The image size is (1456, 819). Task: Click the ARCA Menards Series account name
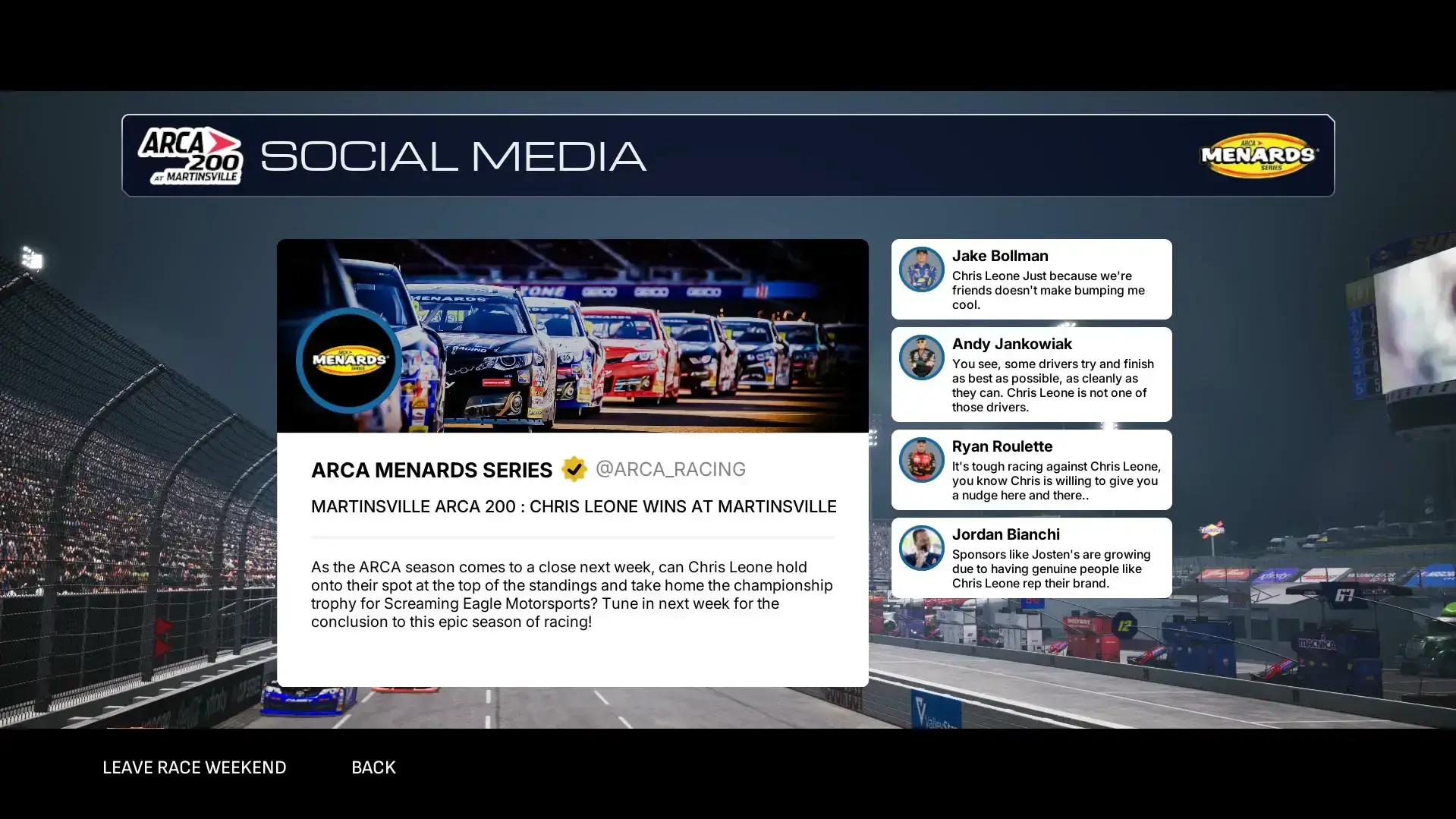coord(431,470)
